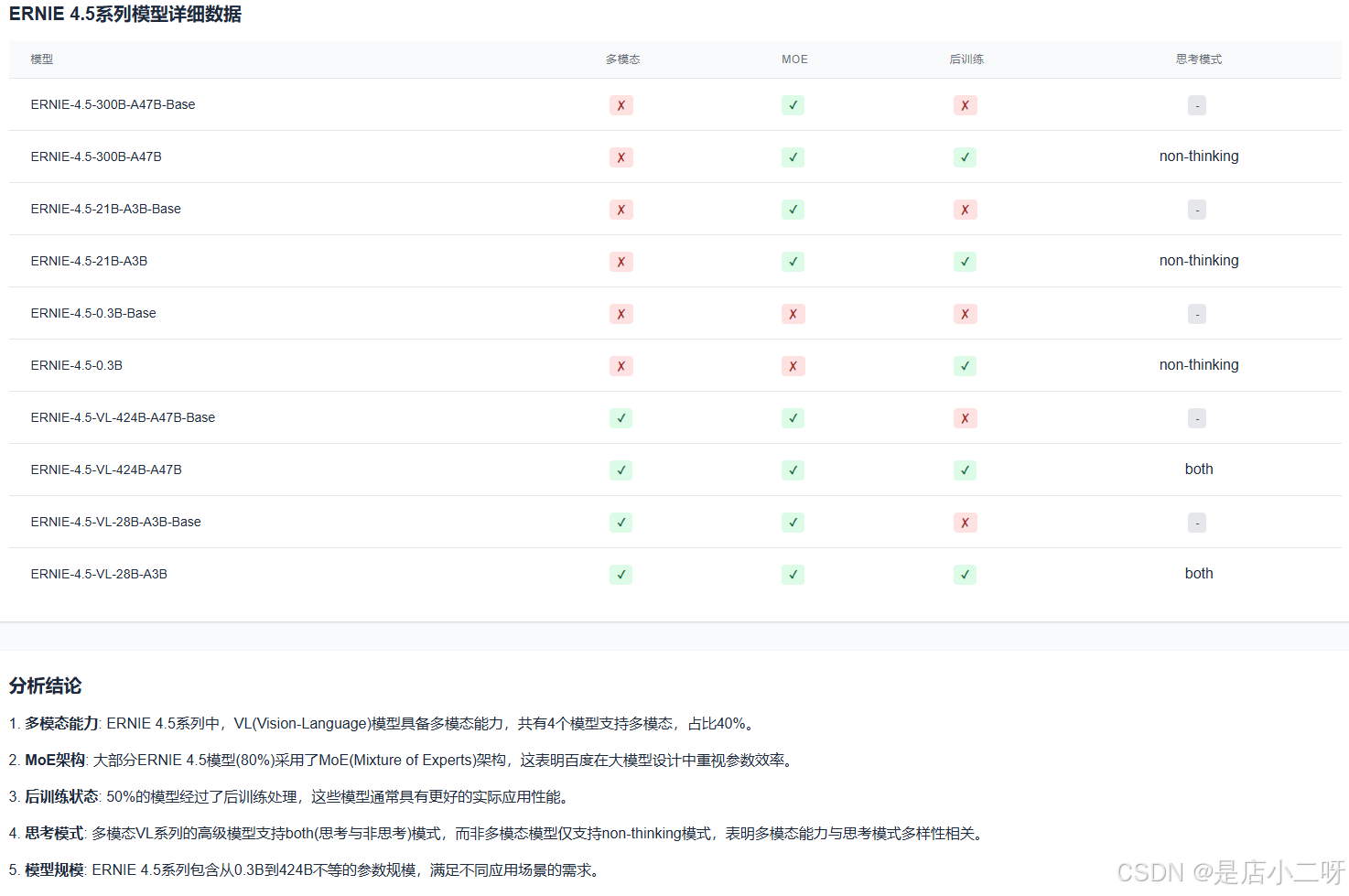Click the 分析结论 heading

tap(45, 685)
